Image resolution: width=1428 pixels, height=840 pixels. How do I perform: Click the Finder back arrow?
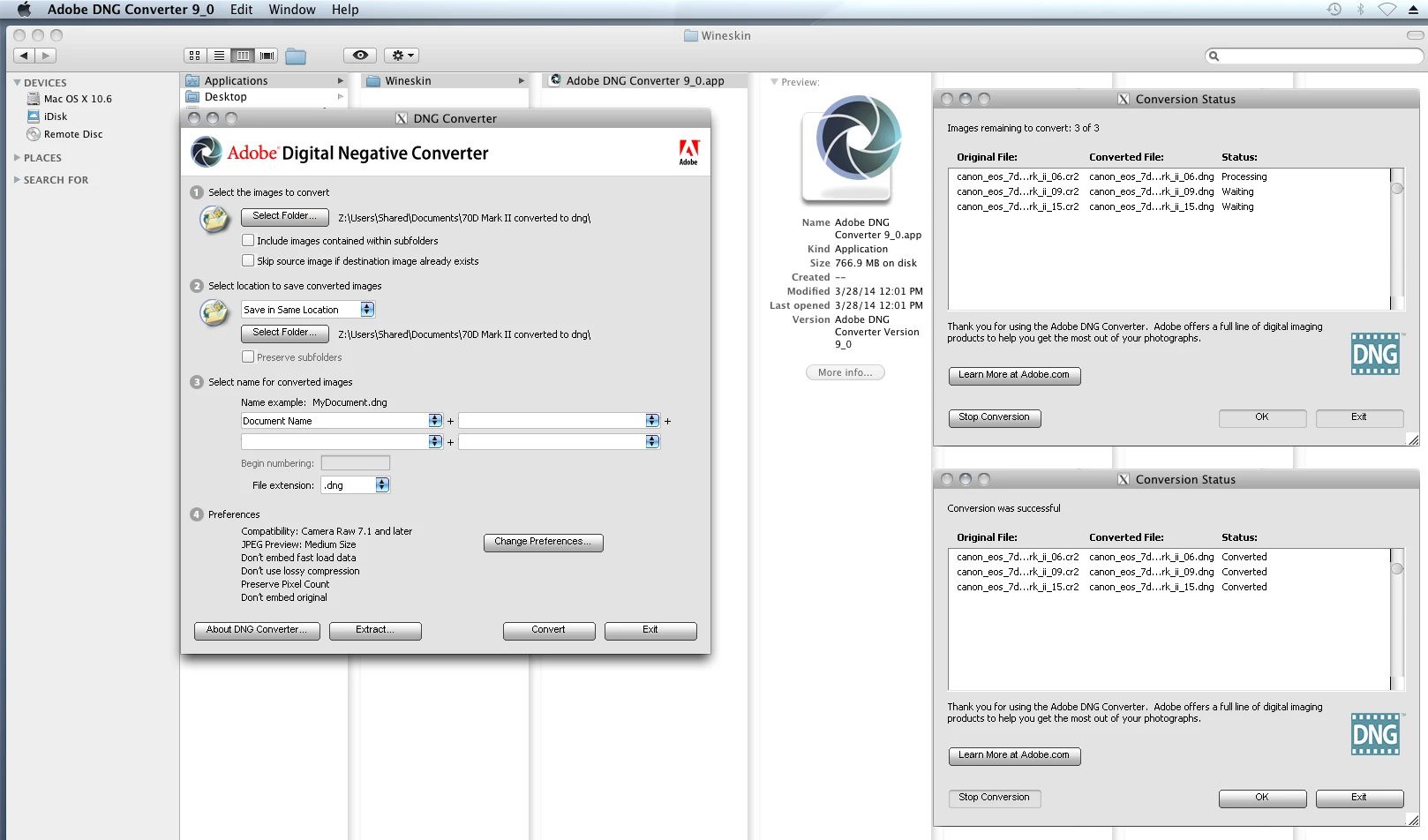[x=24, y=56]
